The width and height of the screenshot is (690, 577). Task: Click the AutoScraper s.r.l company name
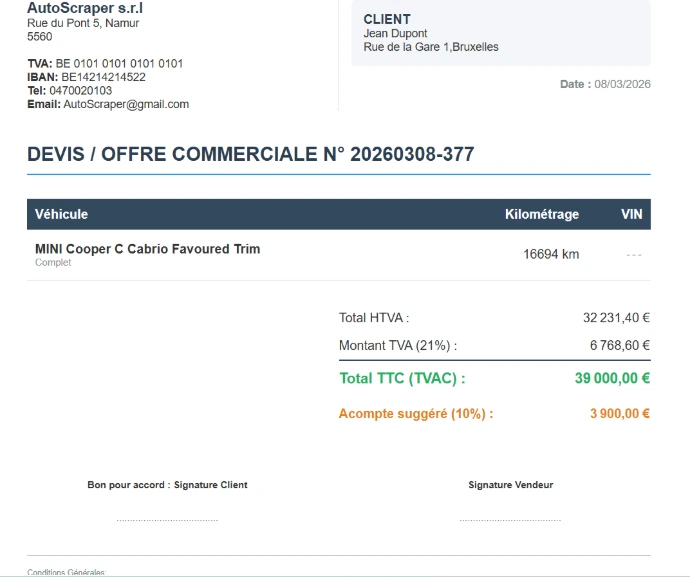coord(85,8)
